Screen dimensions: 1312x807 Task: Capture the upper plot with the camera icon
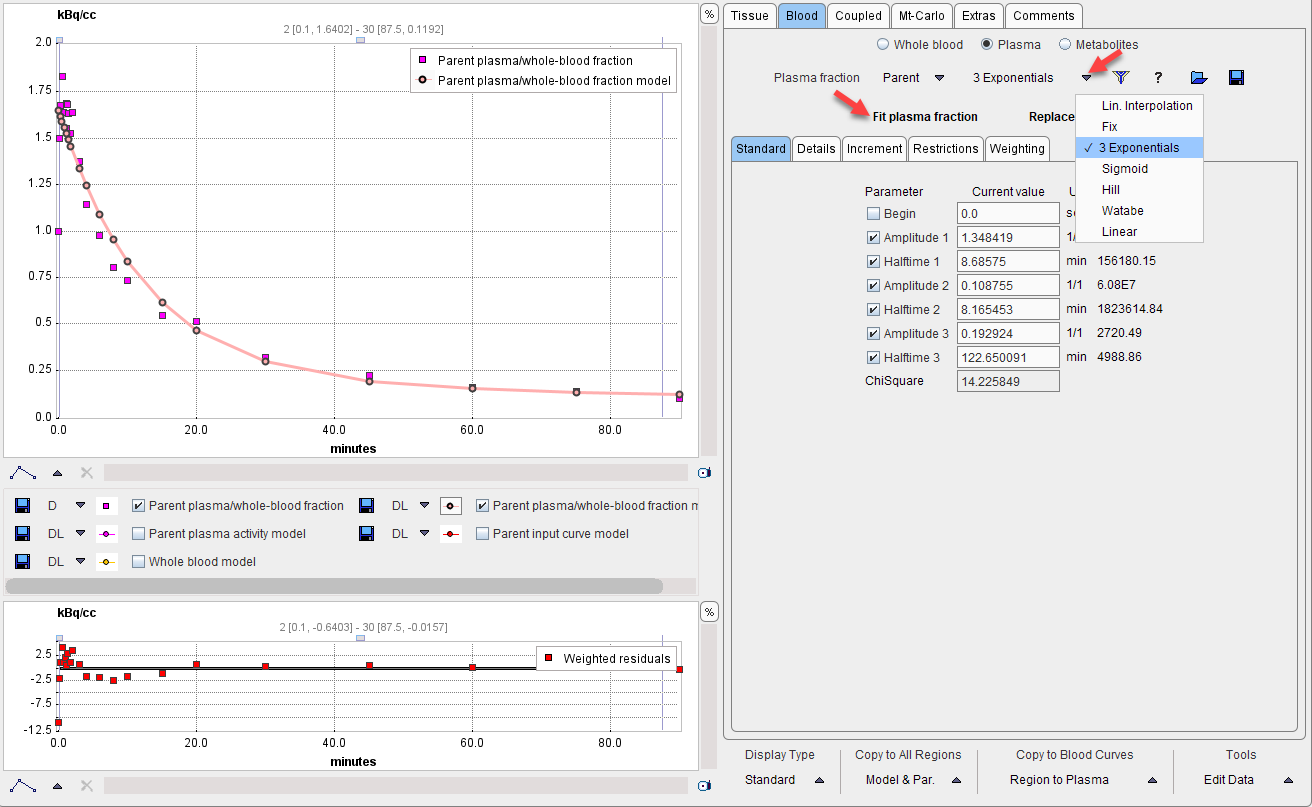click(x=704, y=473)
